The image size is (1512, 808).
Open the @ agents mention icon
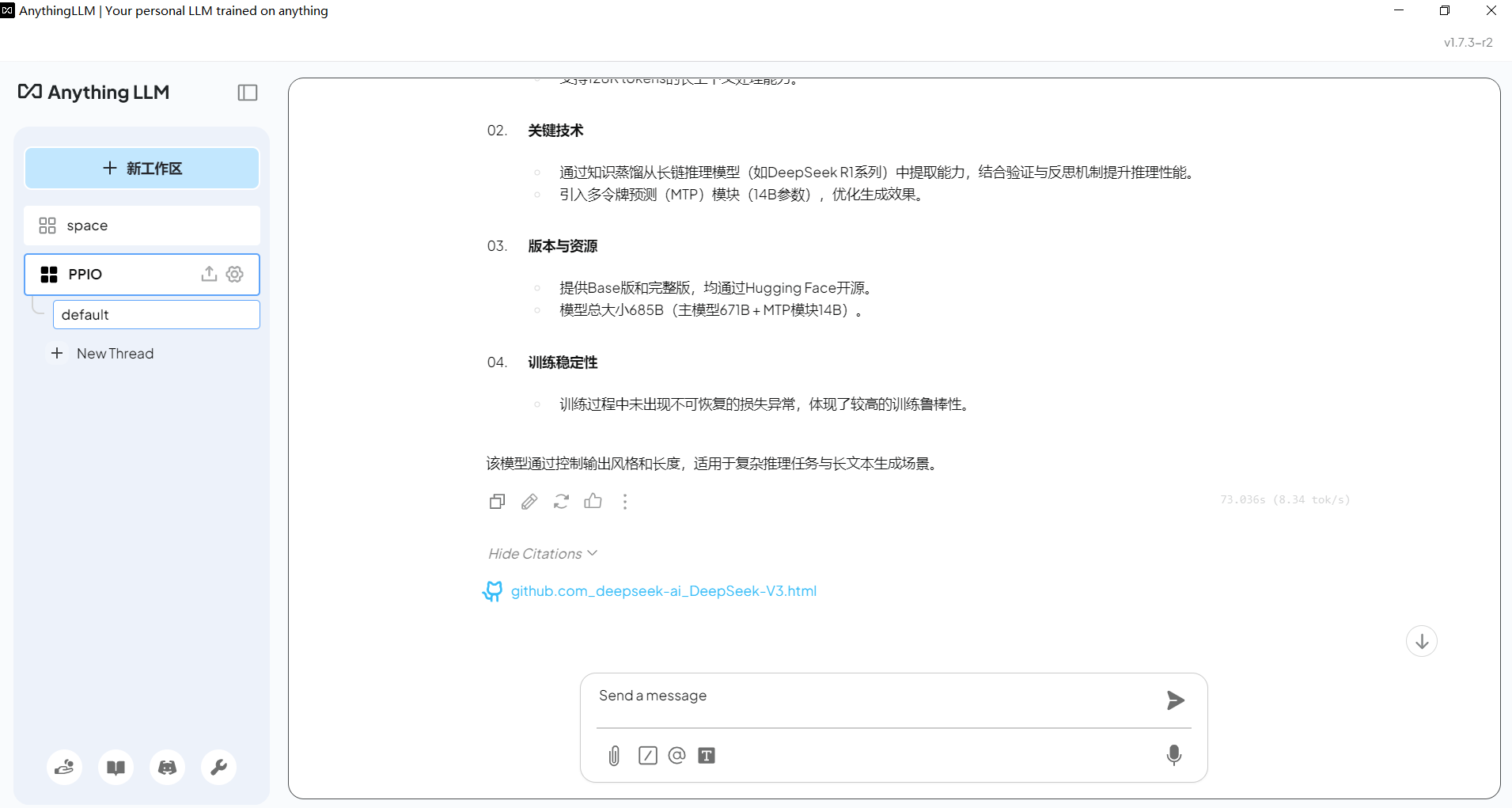click(x=676, y=755)
